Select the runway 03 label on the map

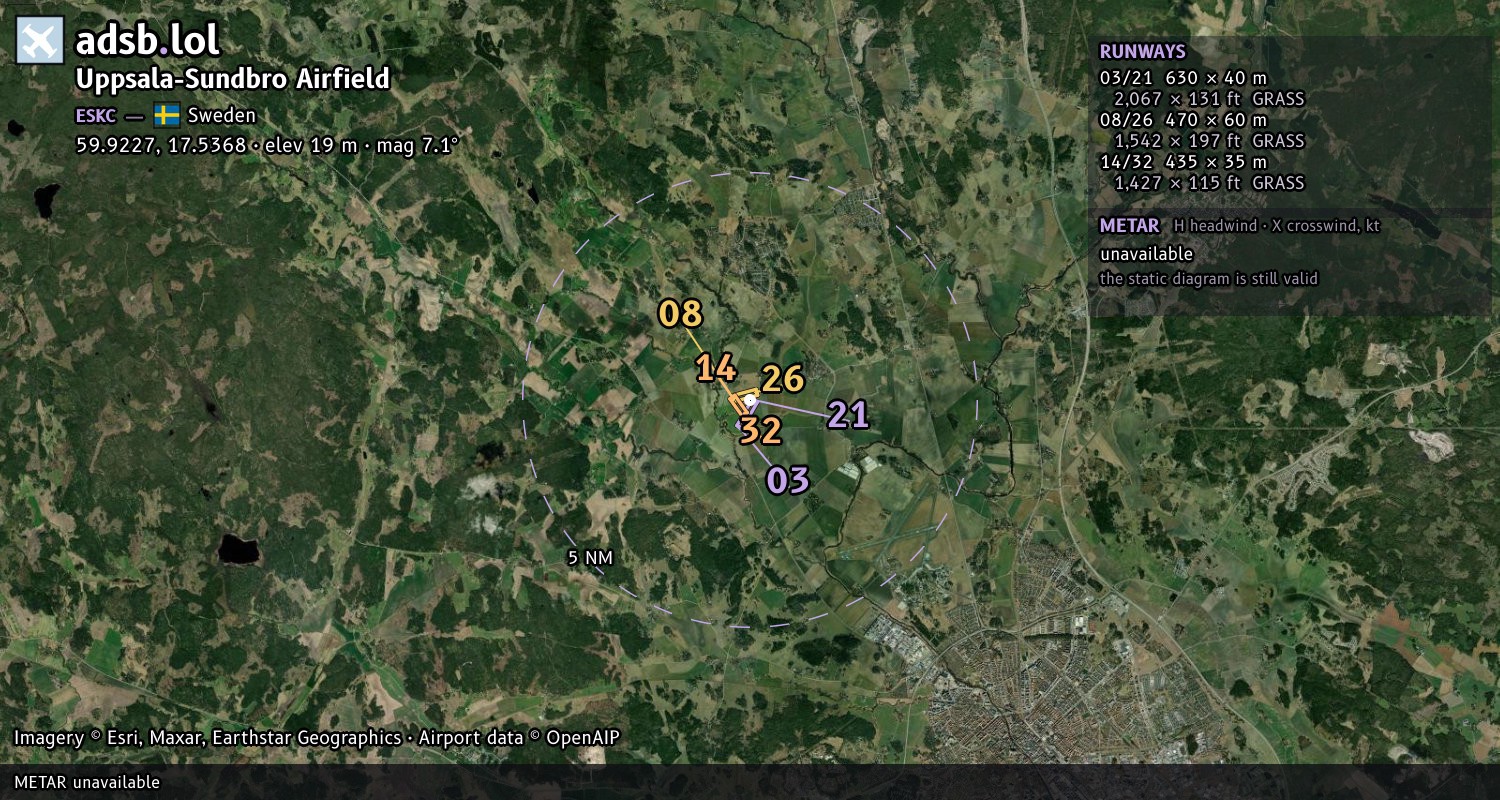pyautogui.click(x=788, y=480)
